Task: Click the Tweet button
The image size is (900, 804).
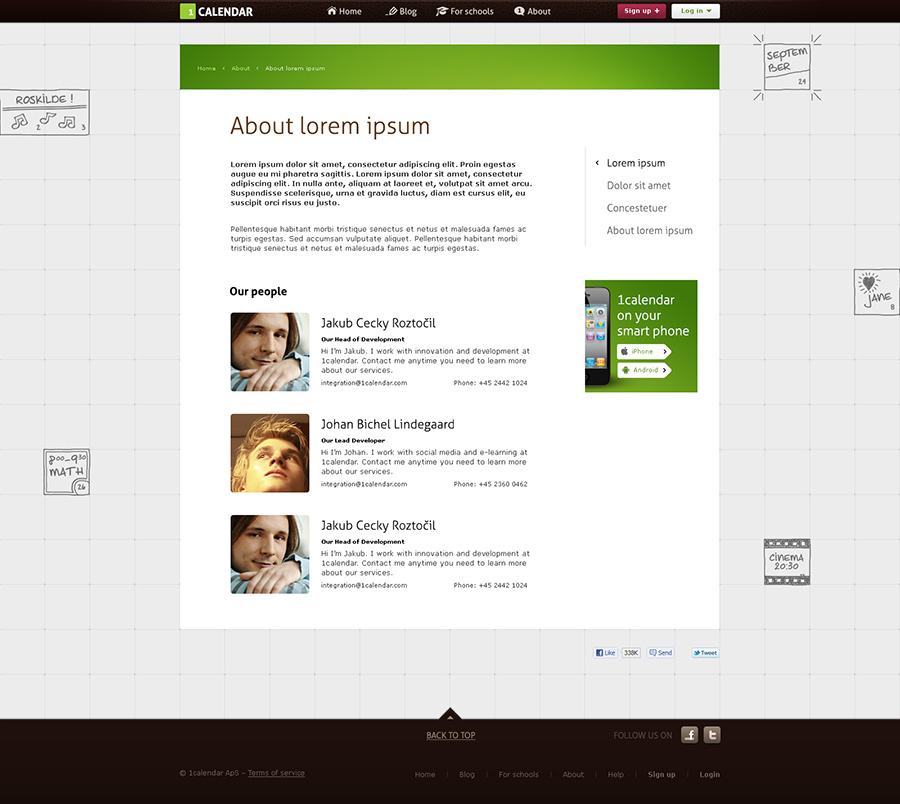Action: click(x=705, y=653)
